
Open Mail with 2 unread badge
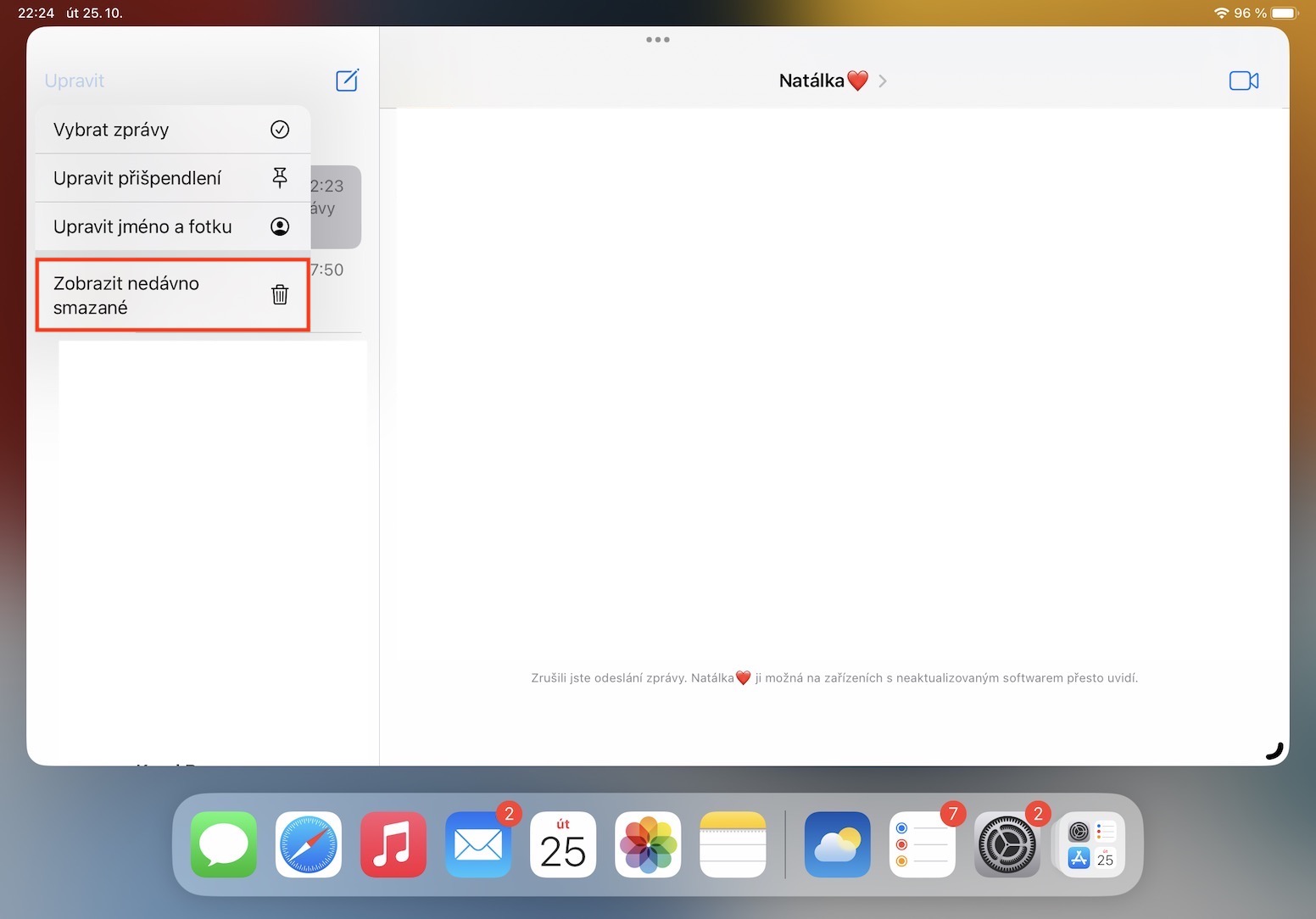478,844
